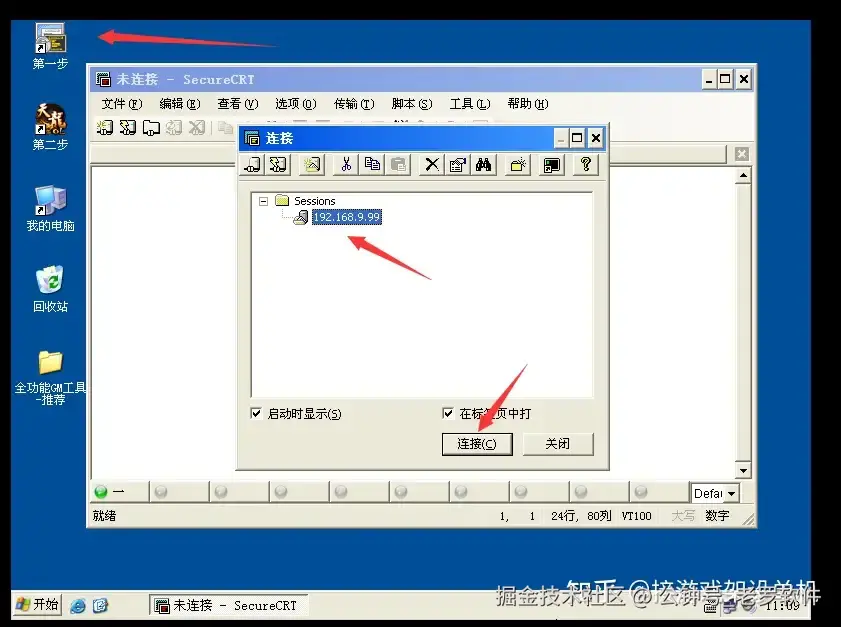Click the Quick Connect icon in the 连接 dialog toolbar
The image size is (841, 627).
pos(278,164)
